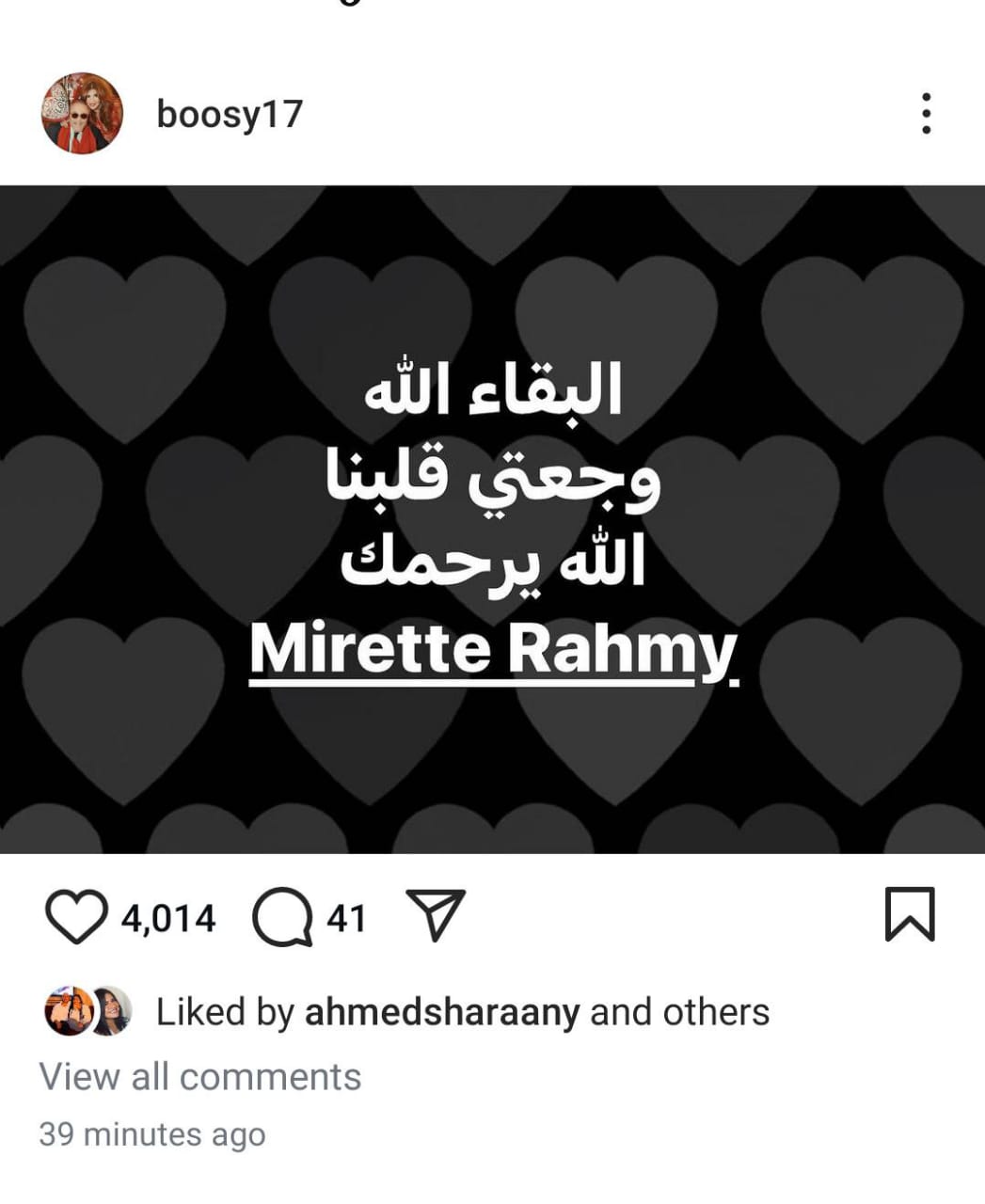
Task: View all comments on this post
Action: point(200,1076)
